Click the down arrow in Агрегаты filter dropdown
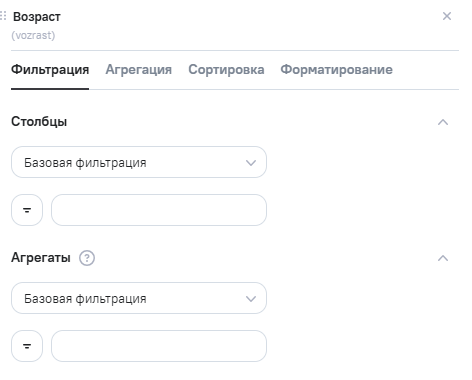472x380 pixels. [x=251, y=299]
